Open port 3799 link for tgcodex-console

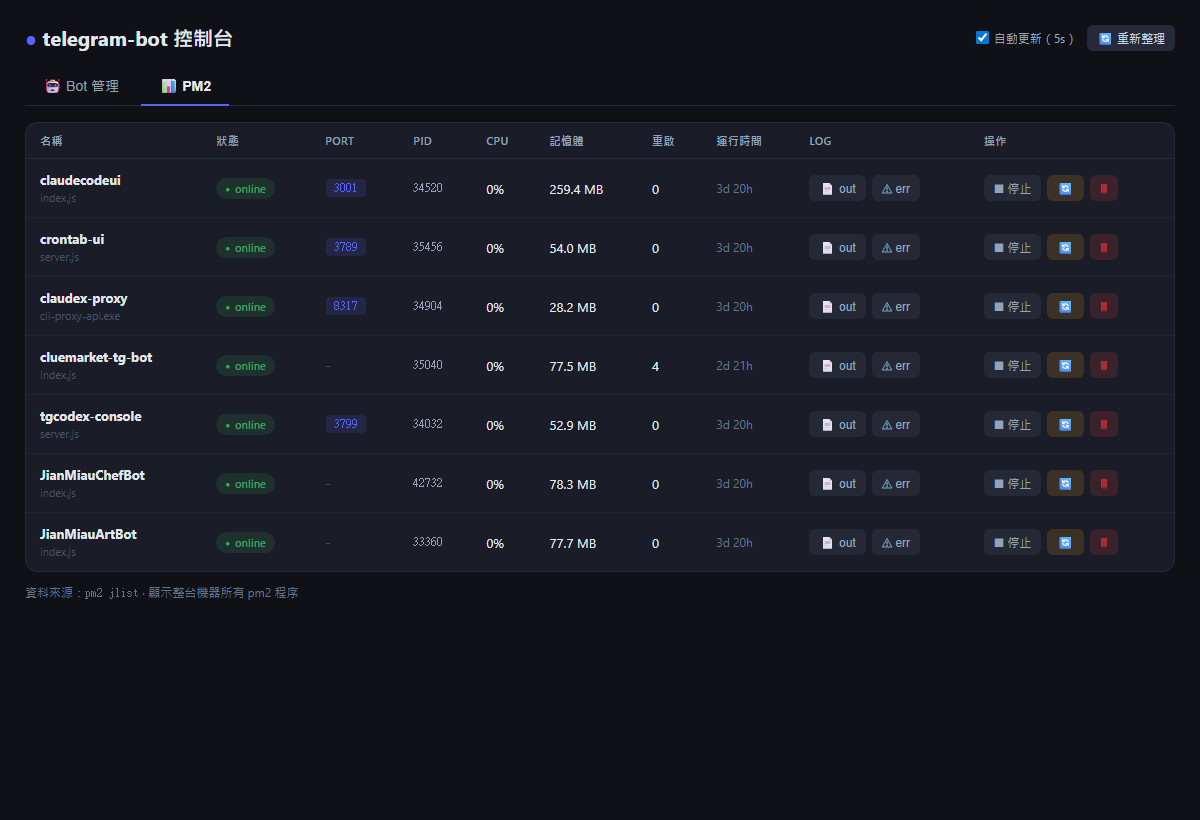345,424
